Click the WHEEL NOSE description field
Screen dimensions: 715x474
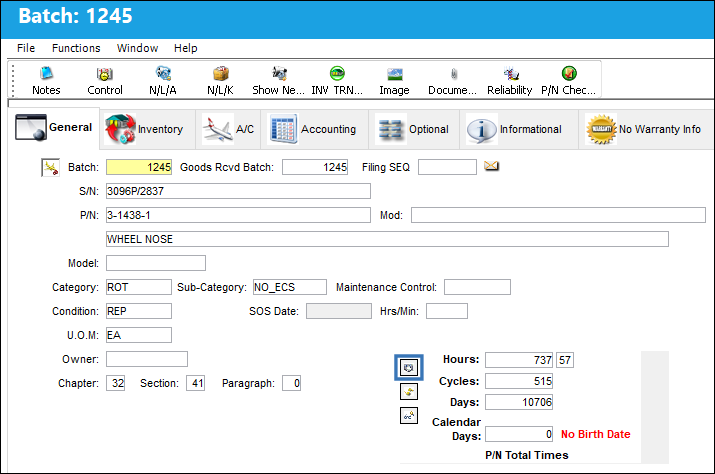(x=388, y=239)
